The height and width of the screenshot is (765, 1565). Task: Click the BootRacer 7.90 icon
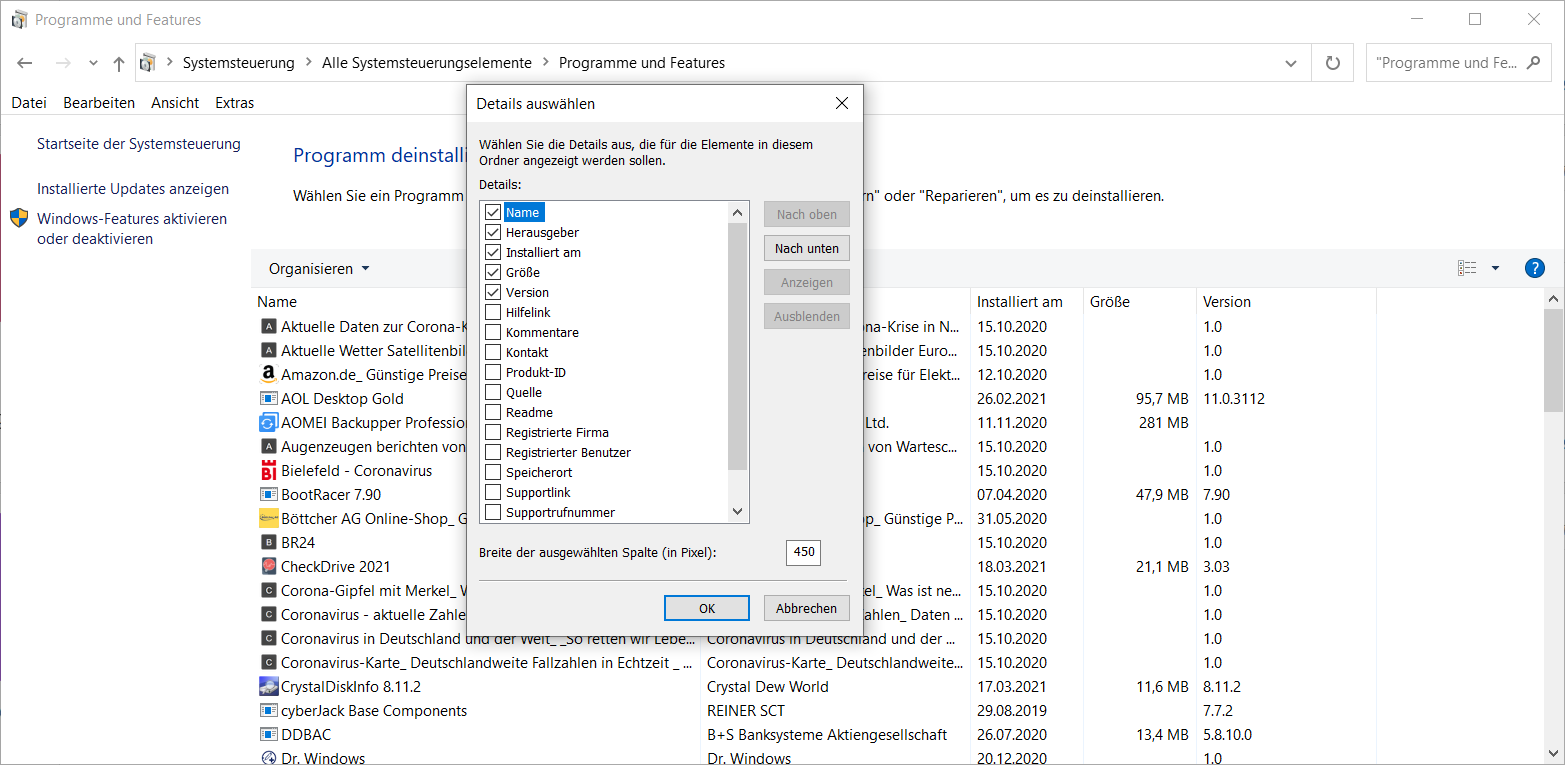(268, 495)
